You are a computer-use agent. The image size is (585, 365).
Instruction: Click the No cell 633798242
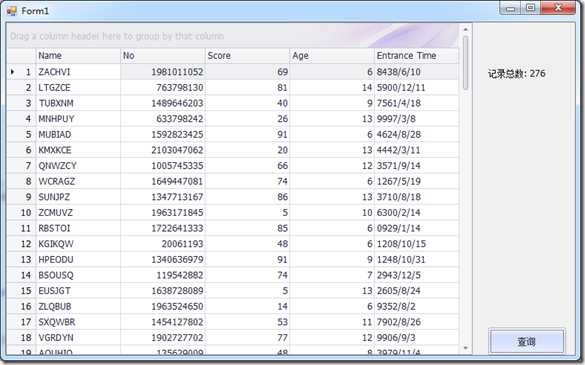[x=163, y=119]
